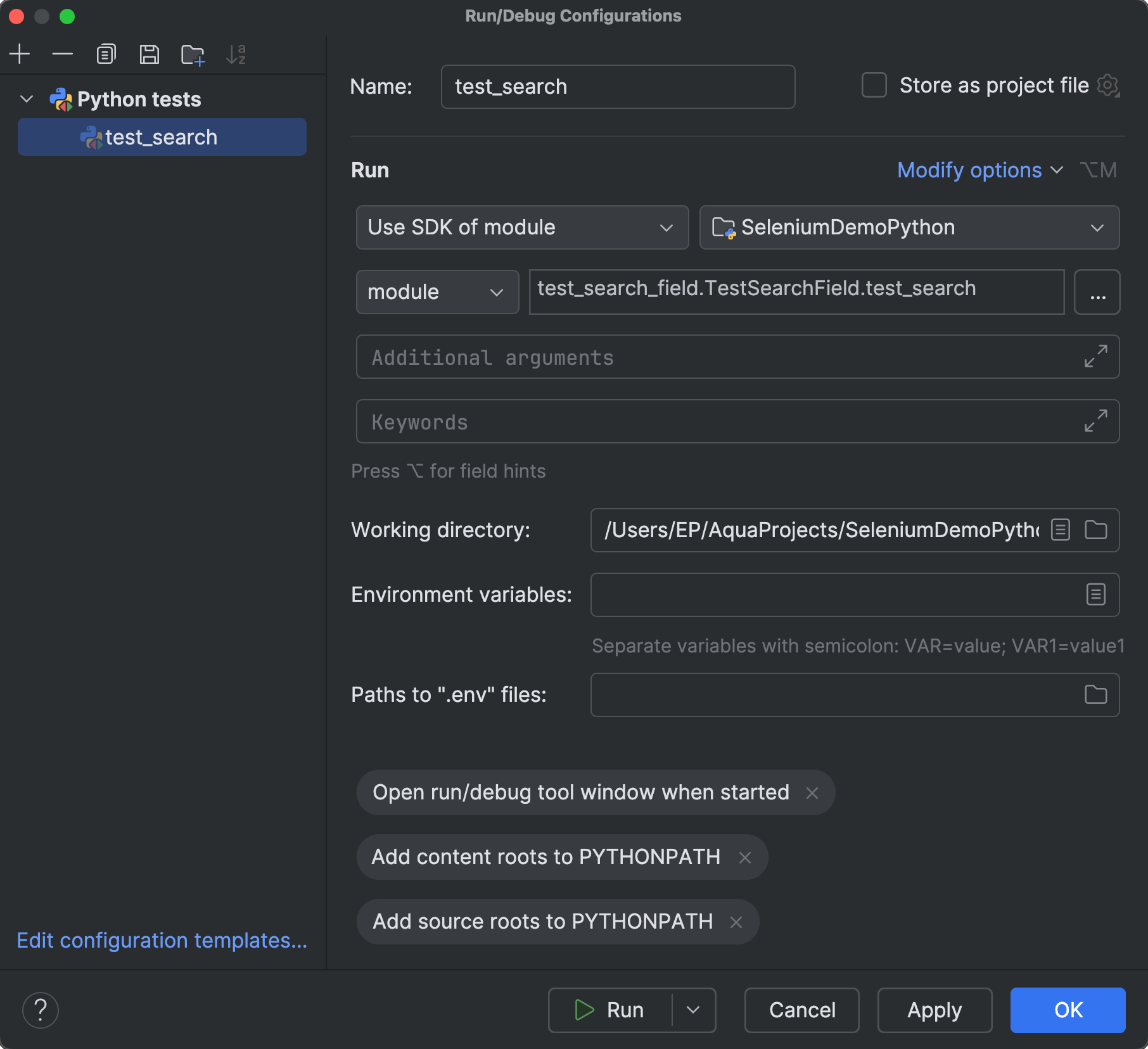
Task: Expand the Keywords field editor
Action: 1095,421
